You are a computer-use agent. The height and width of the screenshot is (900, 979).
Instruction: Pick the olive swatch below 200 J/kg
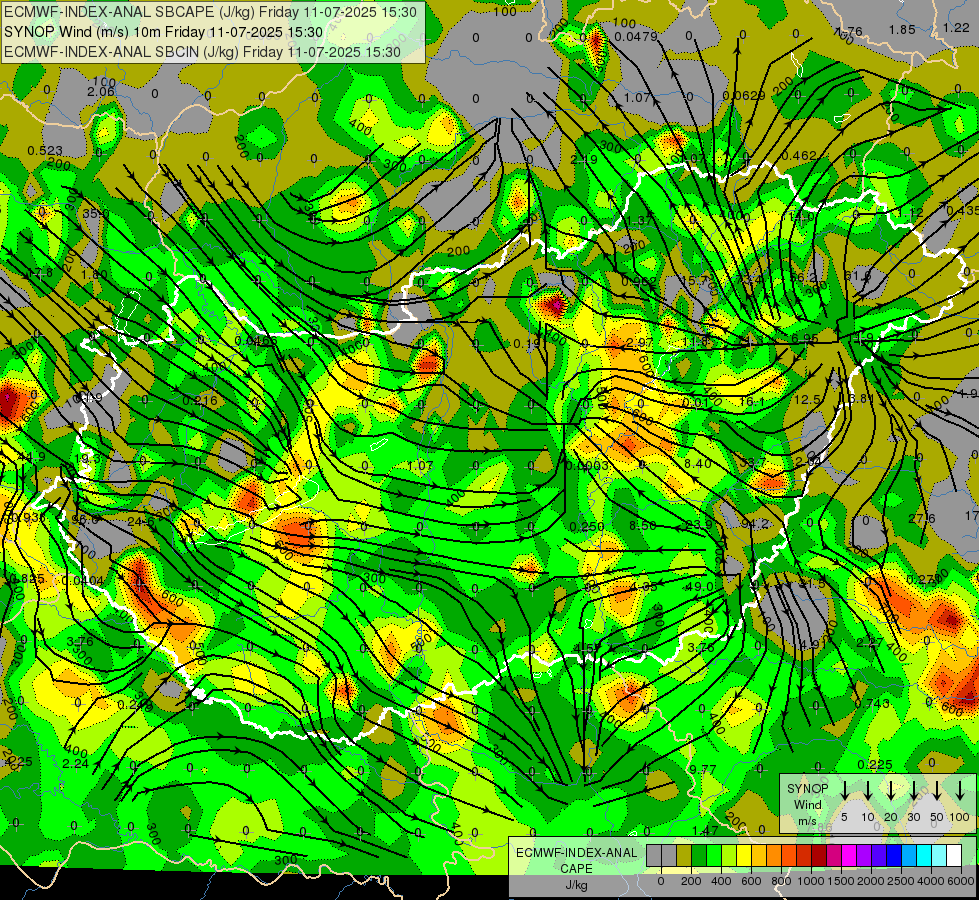coord(684,855)
